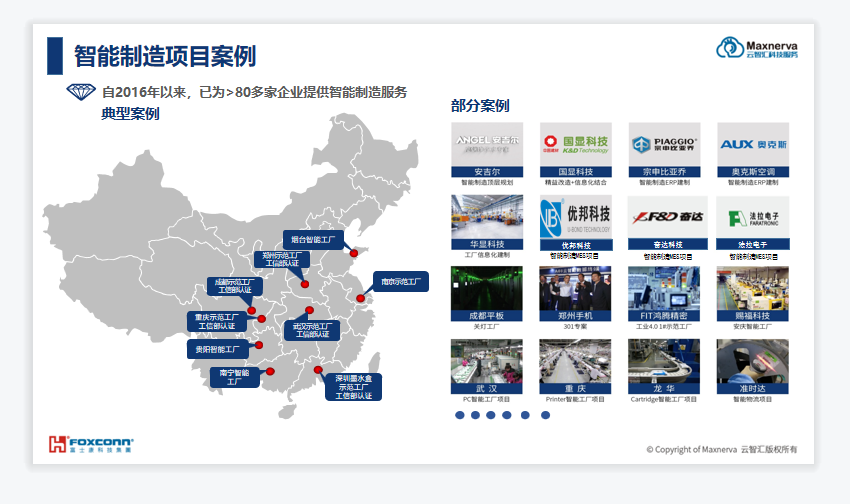This screenshot has height=504, width=850.
Task: Open the 法拉电子 case thumbnail
Action: [753, 223]
